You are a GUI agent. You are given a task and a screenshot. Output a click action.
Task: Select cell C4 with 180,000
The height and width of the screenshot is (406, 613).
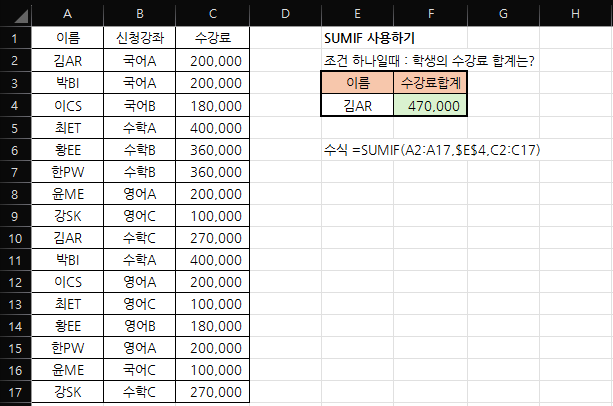[x=213, y=106]
